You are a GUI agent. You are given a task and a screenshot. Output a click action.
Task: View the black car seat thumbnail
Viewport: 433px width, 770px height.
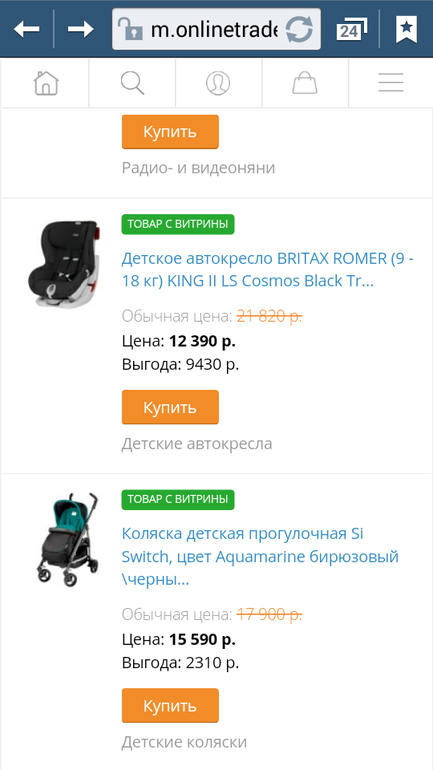pyautogui.click(x=63, y=263)
